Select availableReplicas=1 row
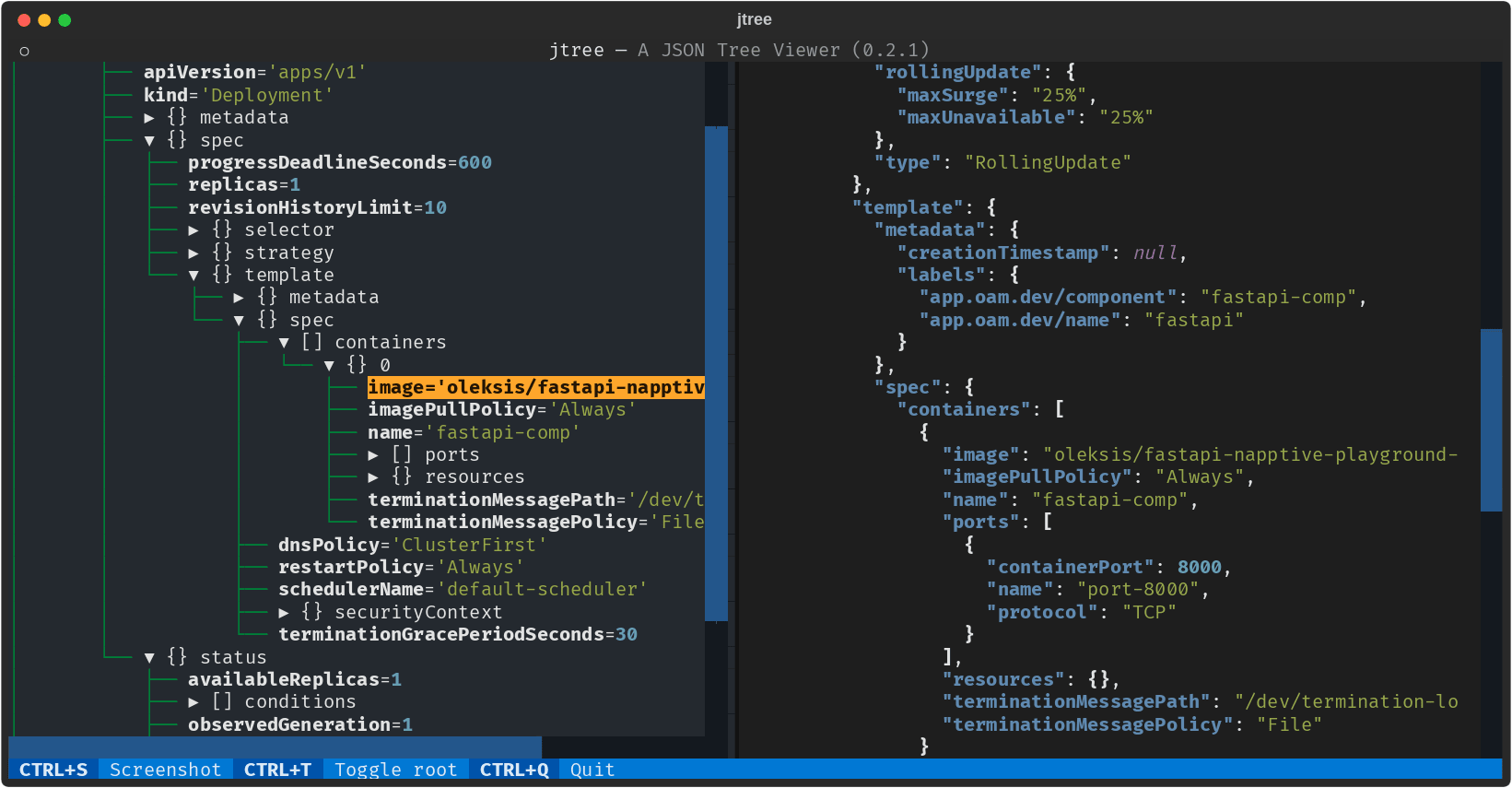This screenshot has height=788, width=1512. click(x=295, y=680)
